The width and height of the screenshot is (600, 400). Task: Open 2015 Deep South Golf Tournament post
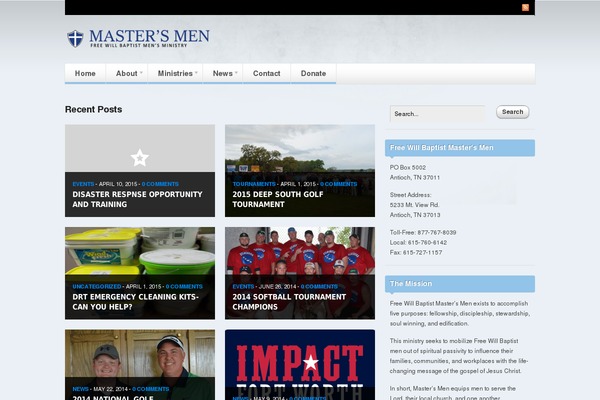(278, 199)
